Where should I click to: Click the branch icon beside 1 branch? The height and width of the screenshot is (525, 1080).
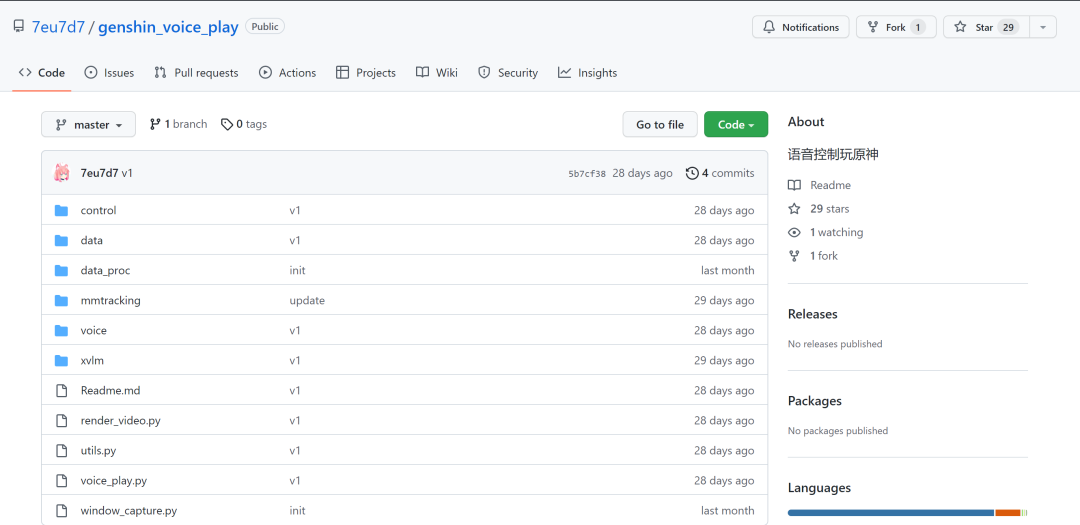(155, 124)
